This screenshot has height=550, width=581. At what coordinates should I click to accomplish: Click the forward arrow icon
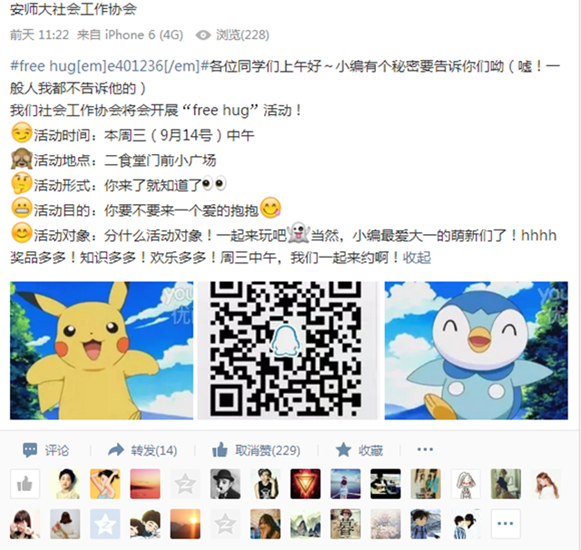[x=116, y=450]
